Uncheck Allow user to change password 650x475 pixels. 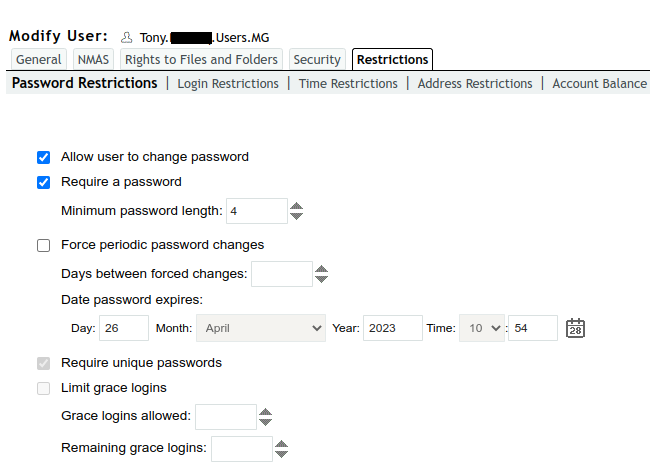click(43, 157)
